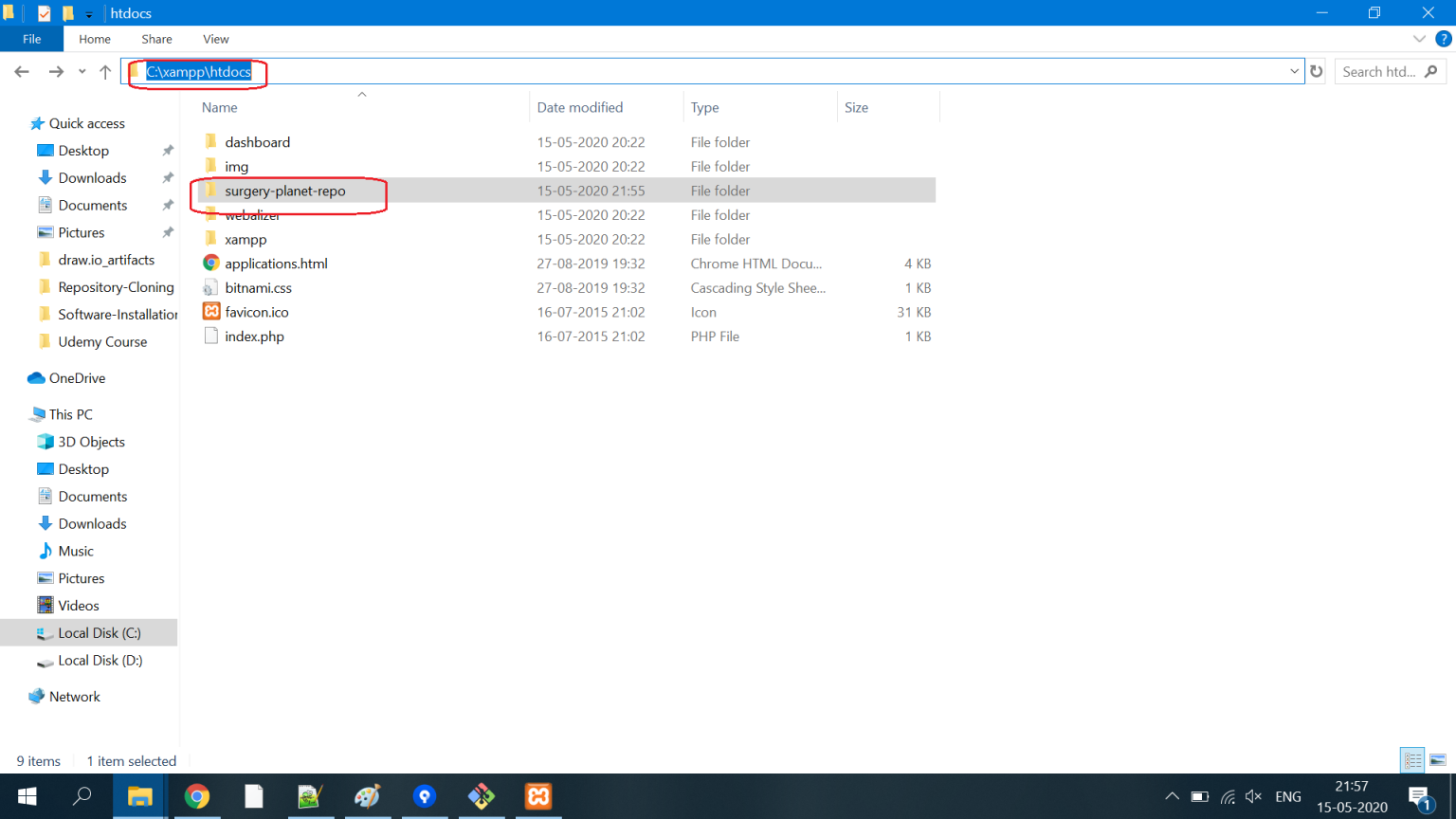This screenshot has height=819, width=1456.
Task: Open the notification center icon
Action: (1420, 798)
